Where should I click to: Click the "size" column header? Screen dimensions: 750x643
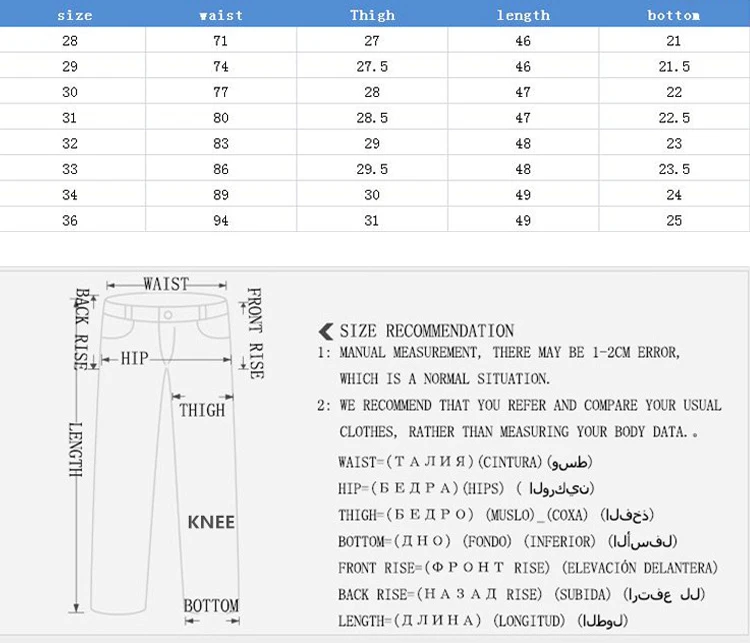(x=75, y=15)
